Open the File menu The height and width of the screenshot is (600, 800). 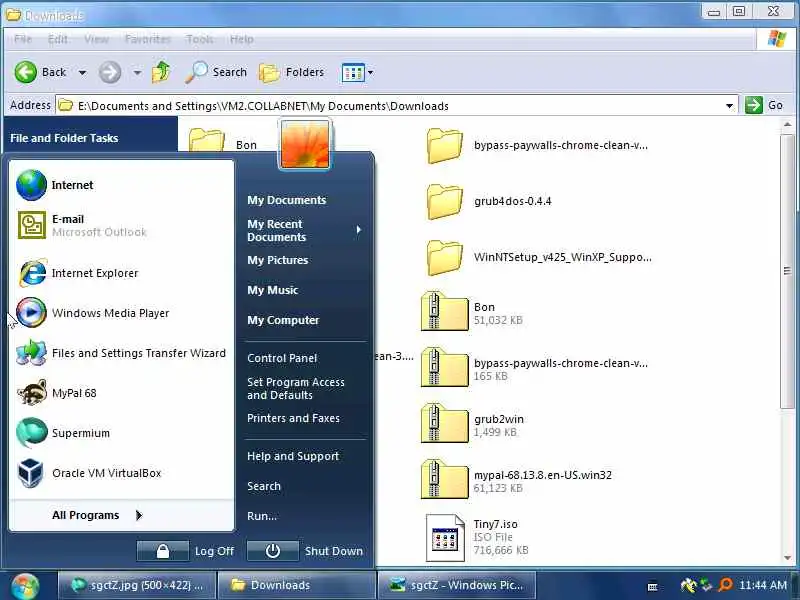tap(23, 39)
